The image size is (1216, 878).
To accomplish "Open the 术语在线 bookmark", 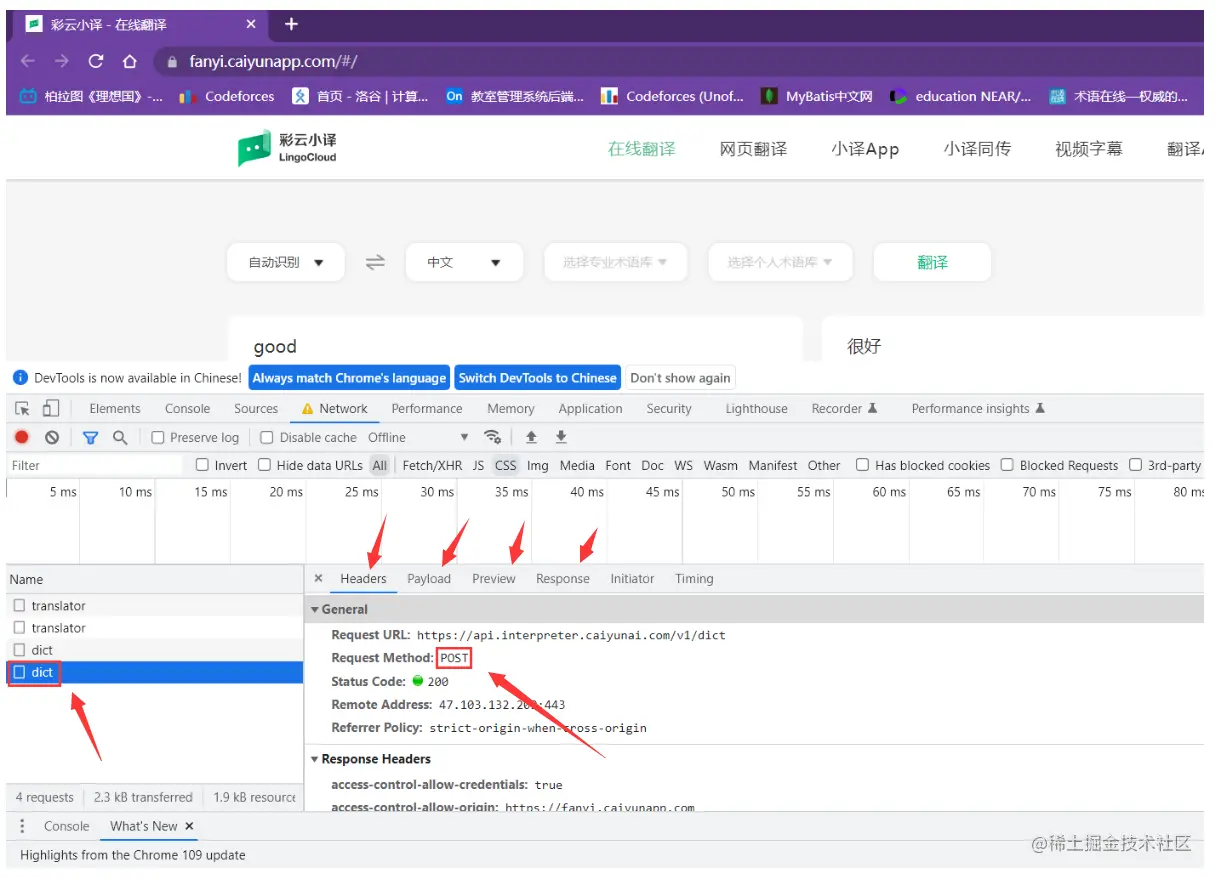I will tap(1119, 96).
